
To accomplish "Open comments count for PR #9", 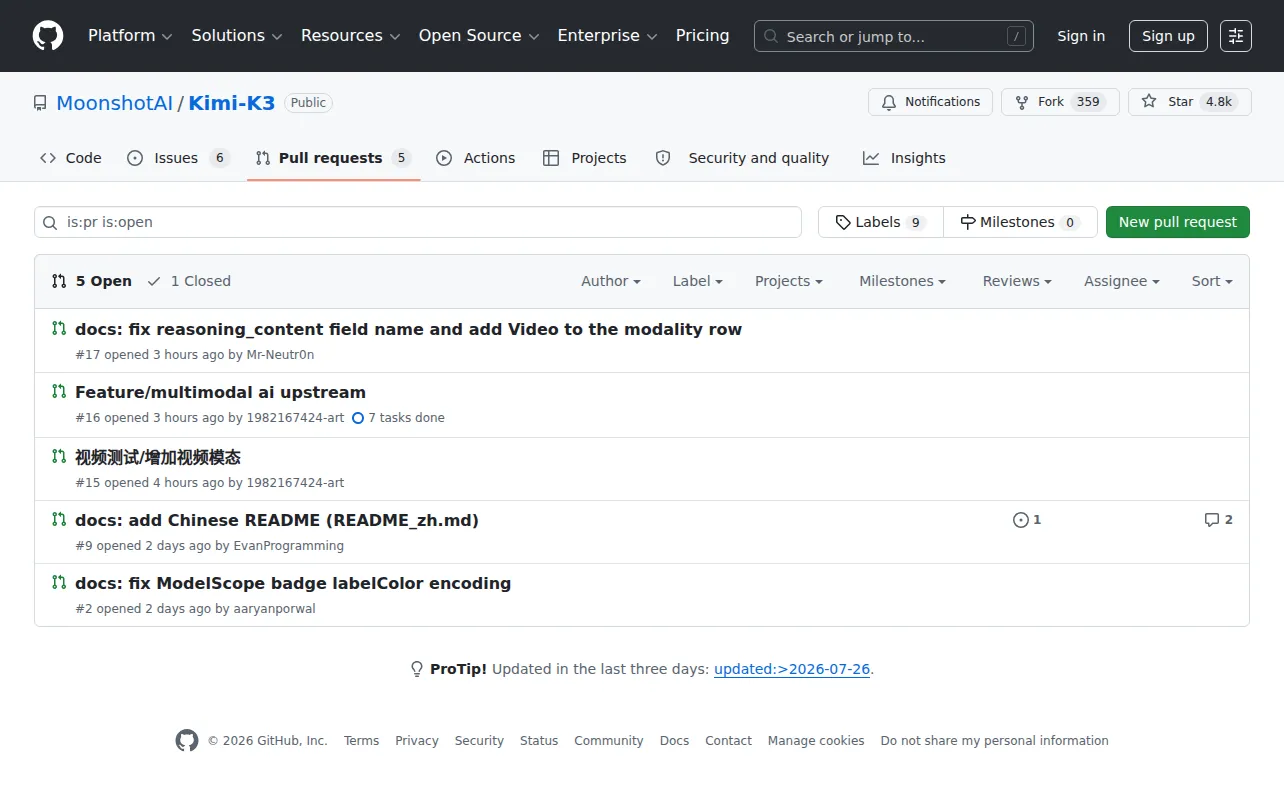I will coord(1219,520).
